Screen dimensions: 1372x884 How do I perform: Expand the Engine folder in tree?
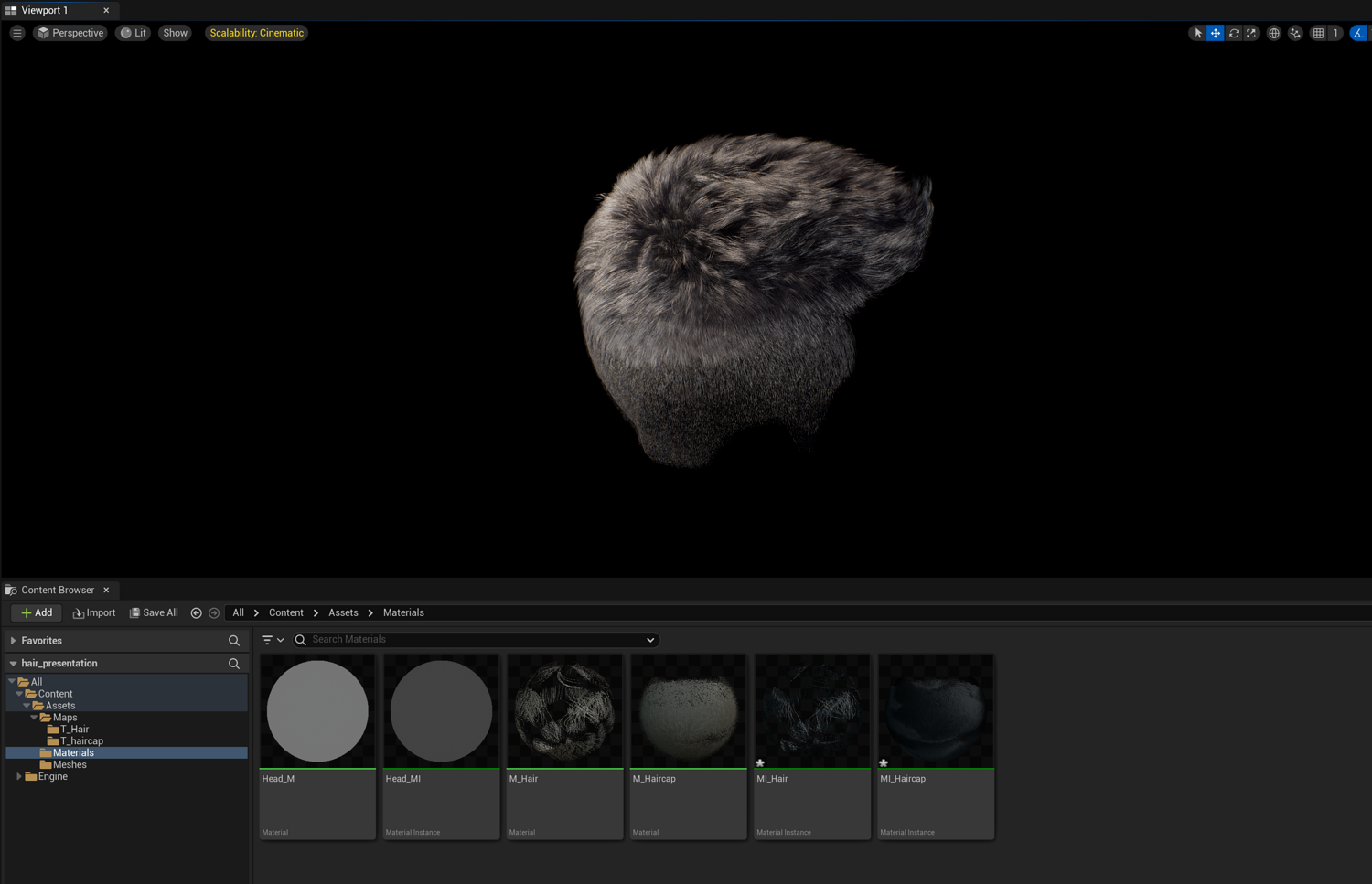pyautogui.click(x=19, y=777)
